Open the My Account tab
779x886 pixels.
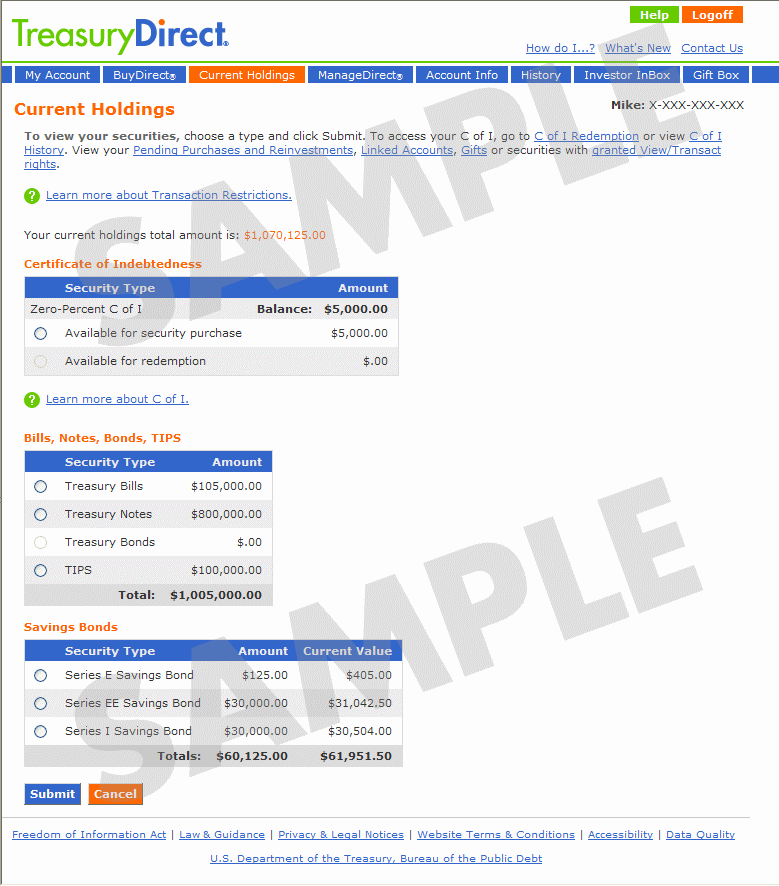point(57,75)
